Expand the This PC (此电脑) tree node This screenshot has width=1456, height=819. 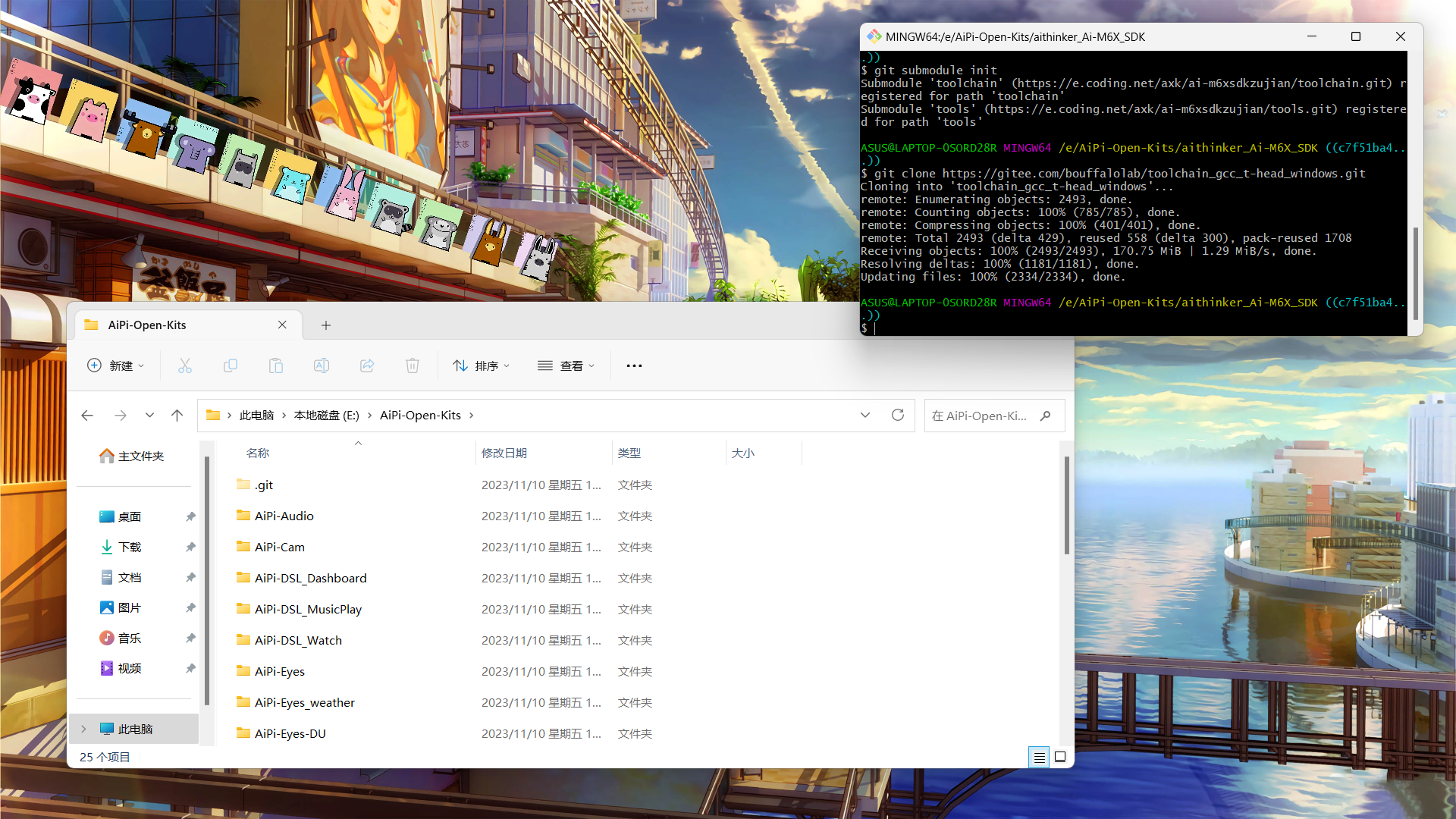[83, 729]
